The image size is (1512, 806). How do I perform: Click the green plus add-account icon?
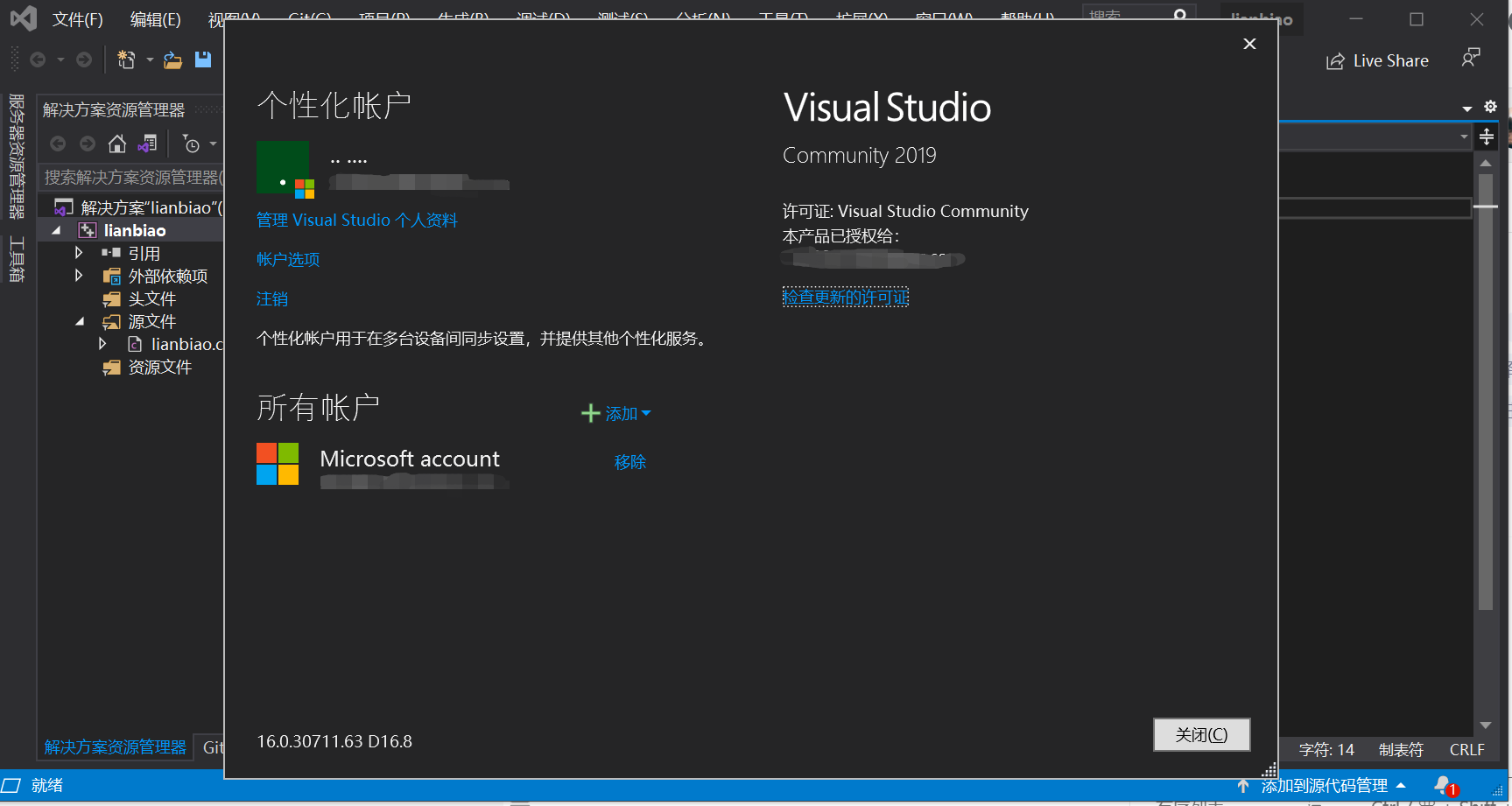tap(591, 413)
